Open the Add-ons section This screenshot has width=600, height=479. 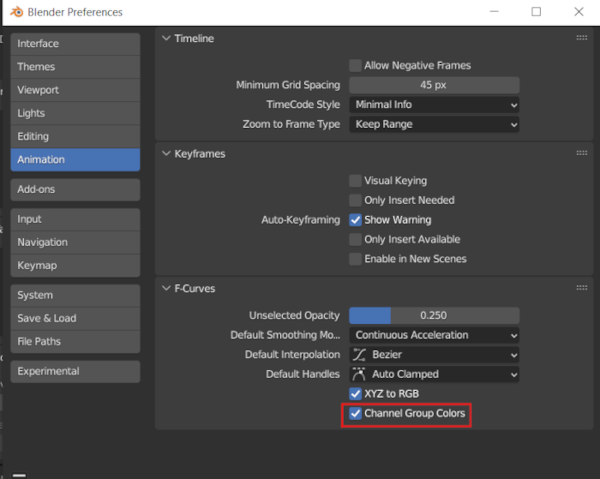coord(75,189)
